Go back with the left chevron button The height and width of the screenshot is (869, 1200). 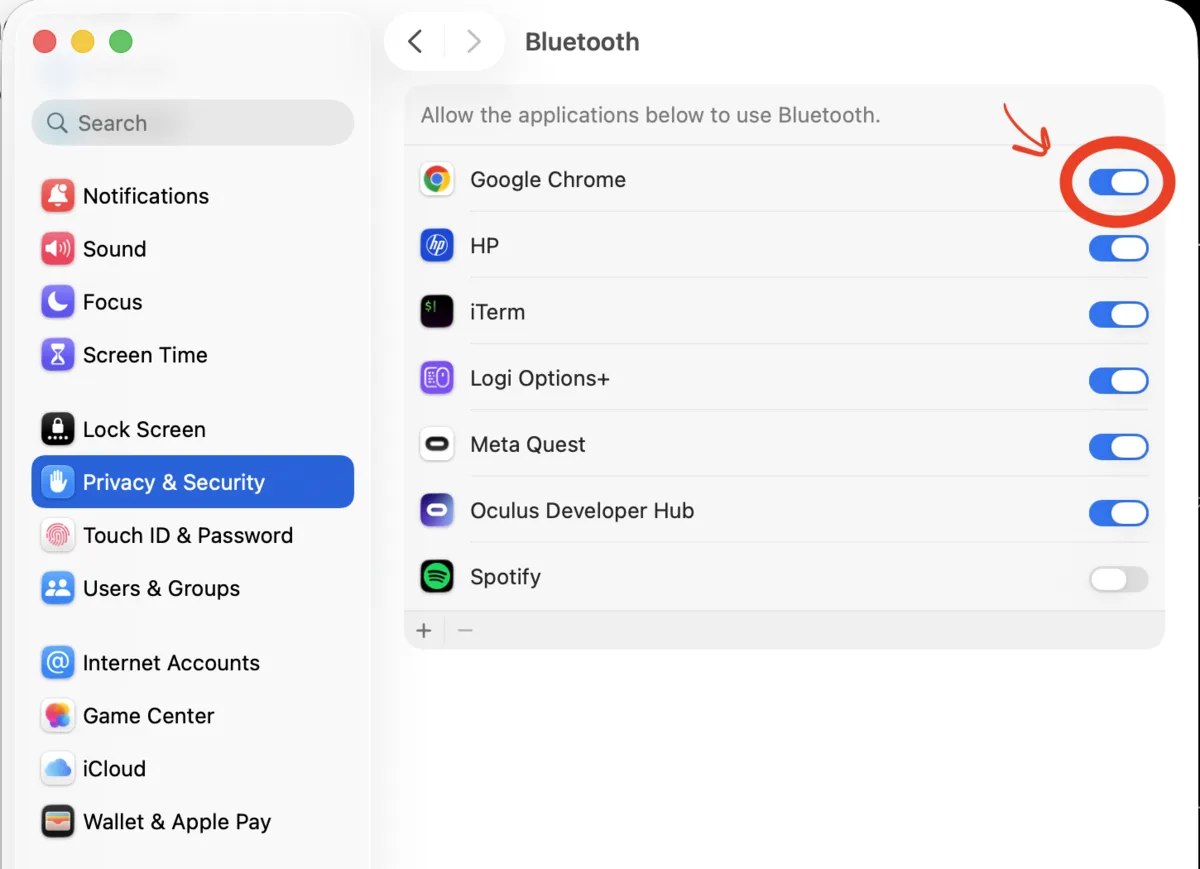pos(416,41)
